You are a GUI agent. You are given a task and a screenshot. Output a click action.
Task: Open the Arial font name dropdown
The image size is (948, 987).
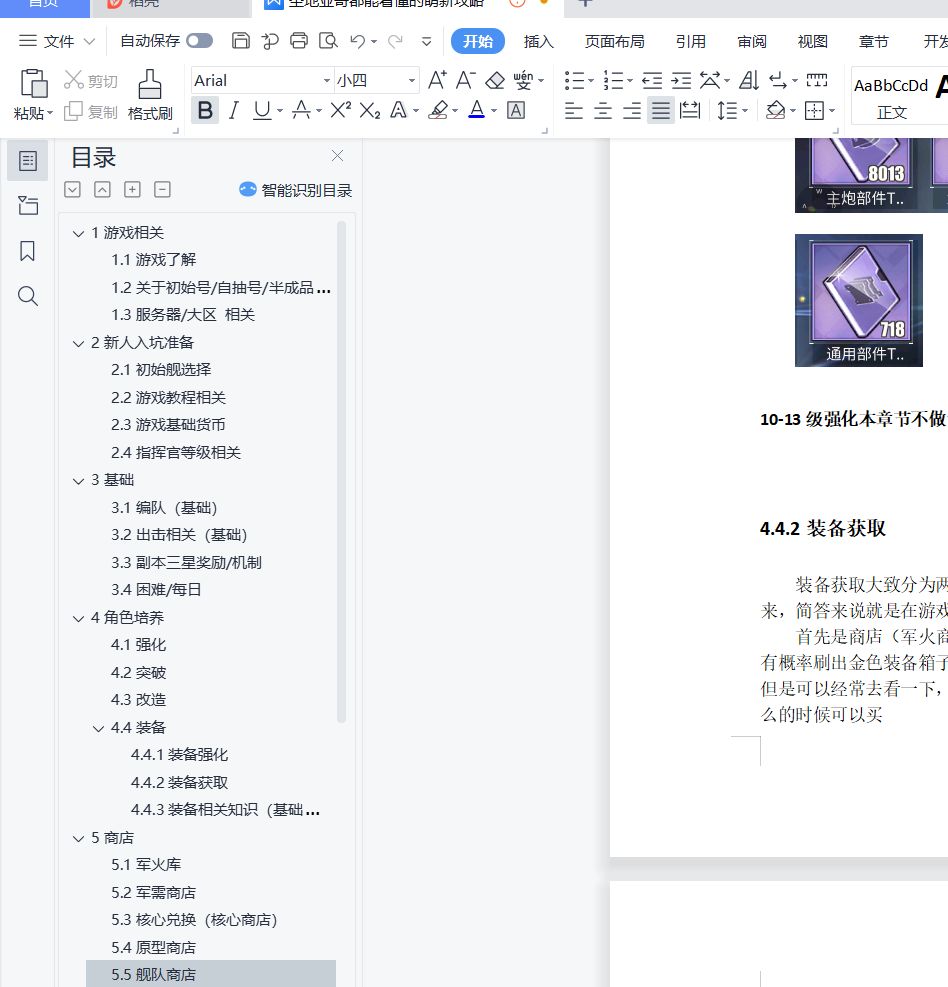click(x=327, y=80)
